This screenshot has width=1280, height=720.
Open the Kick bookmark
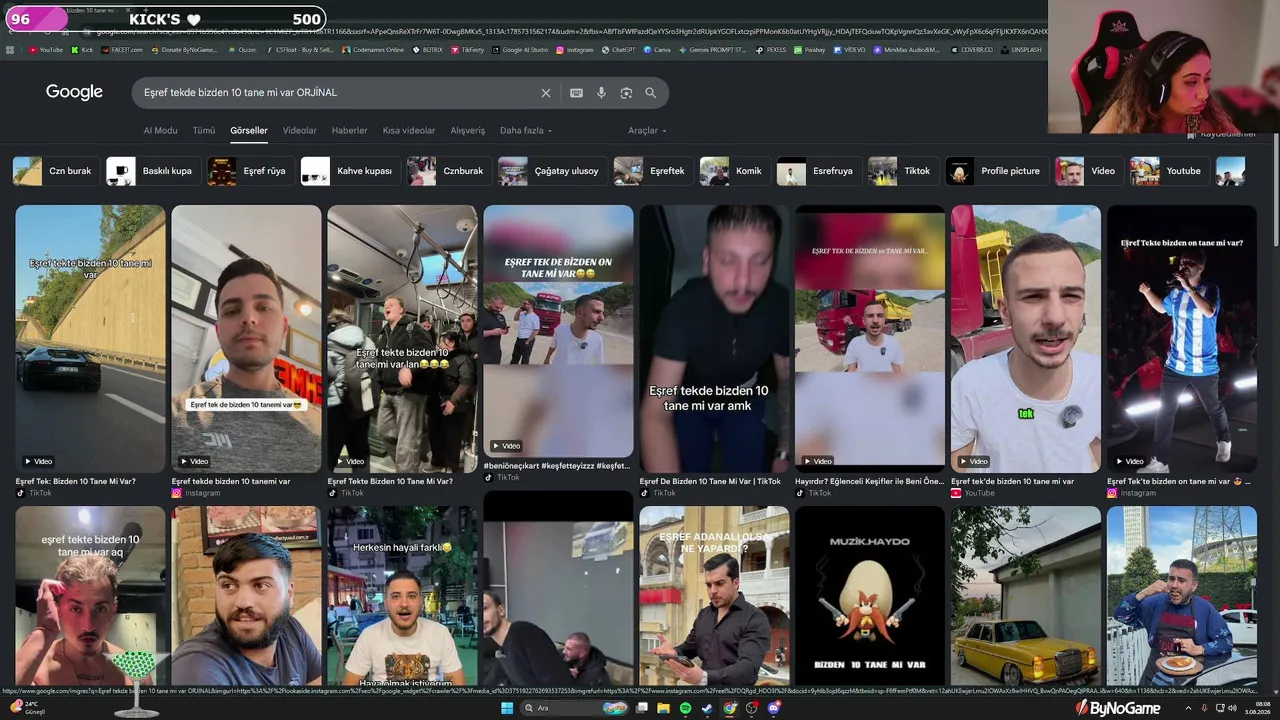(x=82, y=49)
